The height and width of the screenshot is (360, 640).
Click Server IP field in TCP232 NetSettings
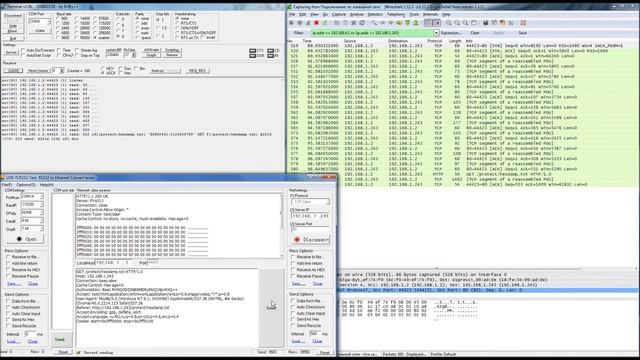coord(310,216)
